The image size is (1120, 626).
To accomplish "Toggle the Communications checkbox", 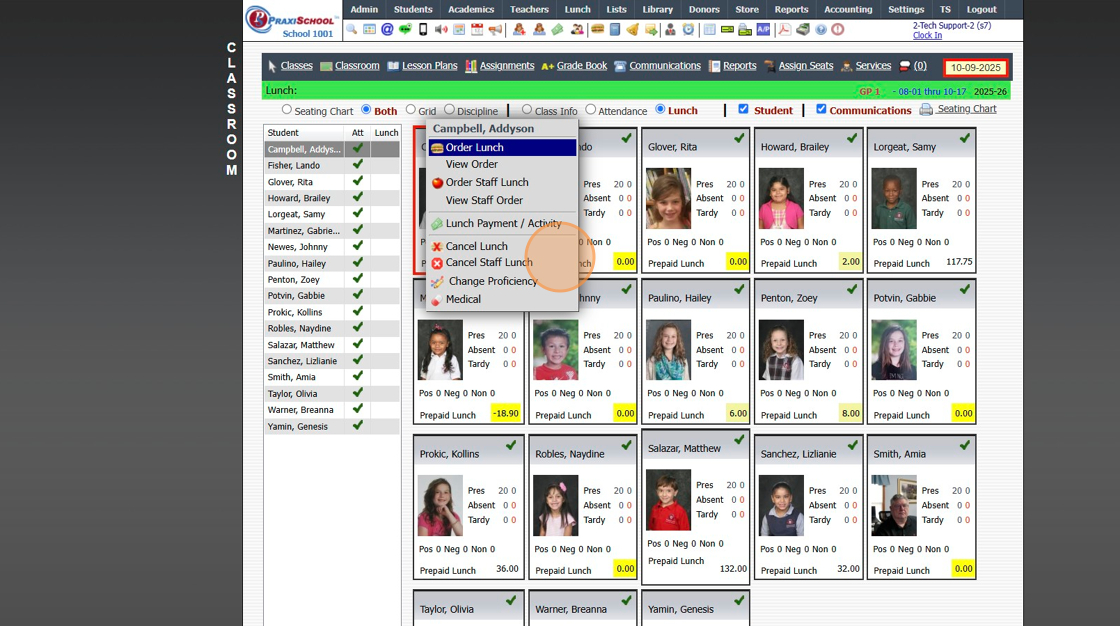I will coord(821,109).
